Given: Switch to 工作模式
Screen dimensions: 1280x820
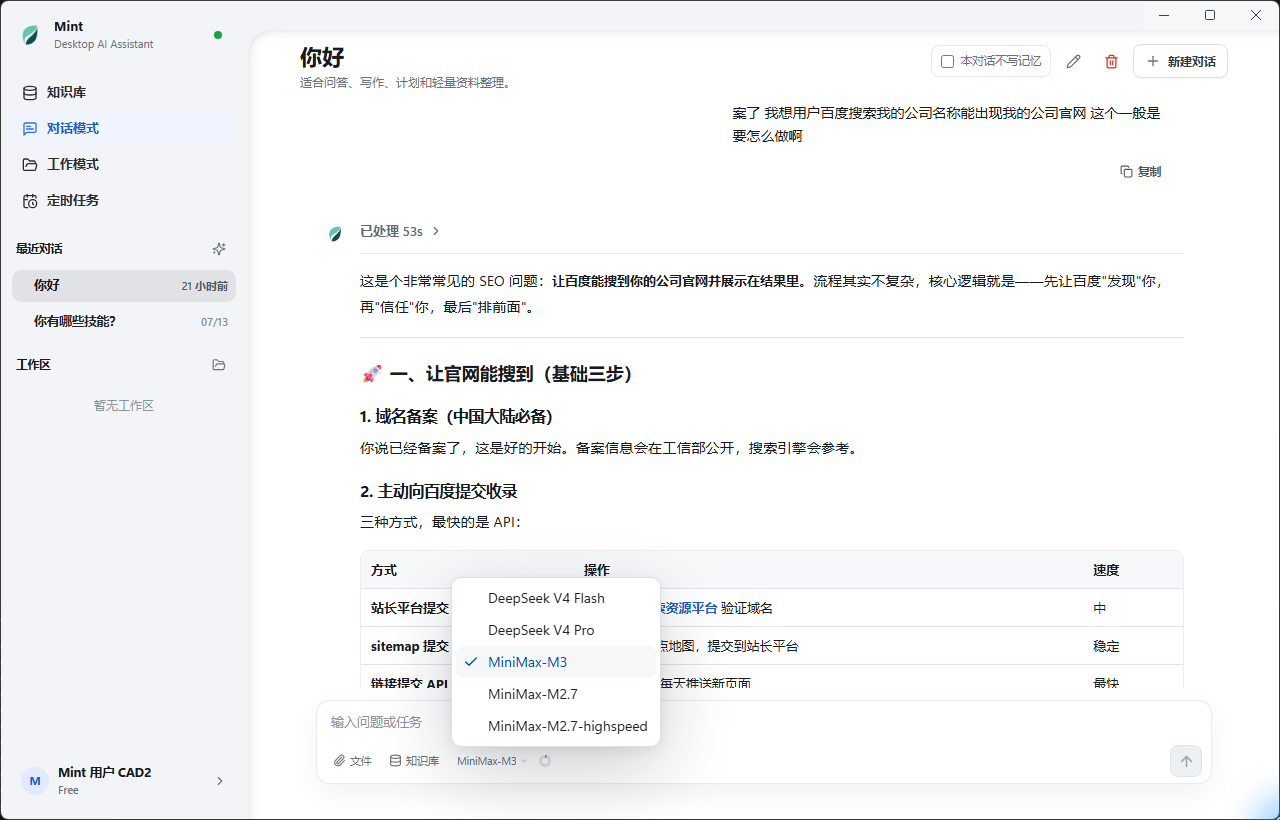Looking at the screenshot, I should [x=124, y=164].
